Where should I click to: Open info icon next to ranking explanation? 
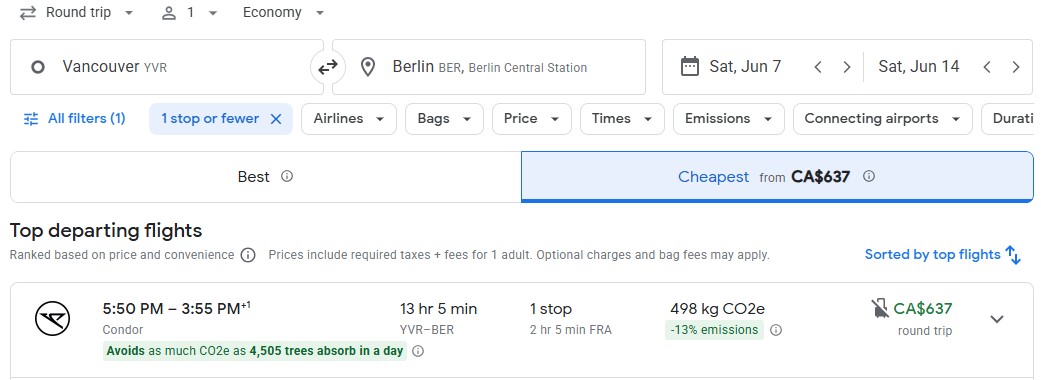(x=248, y=255)
